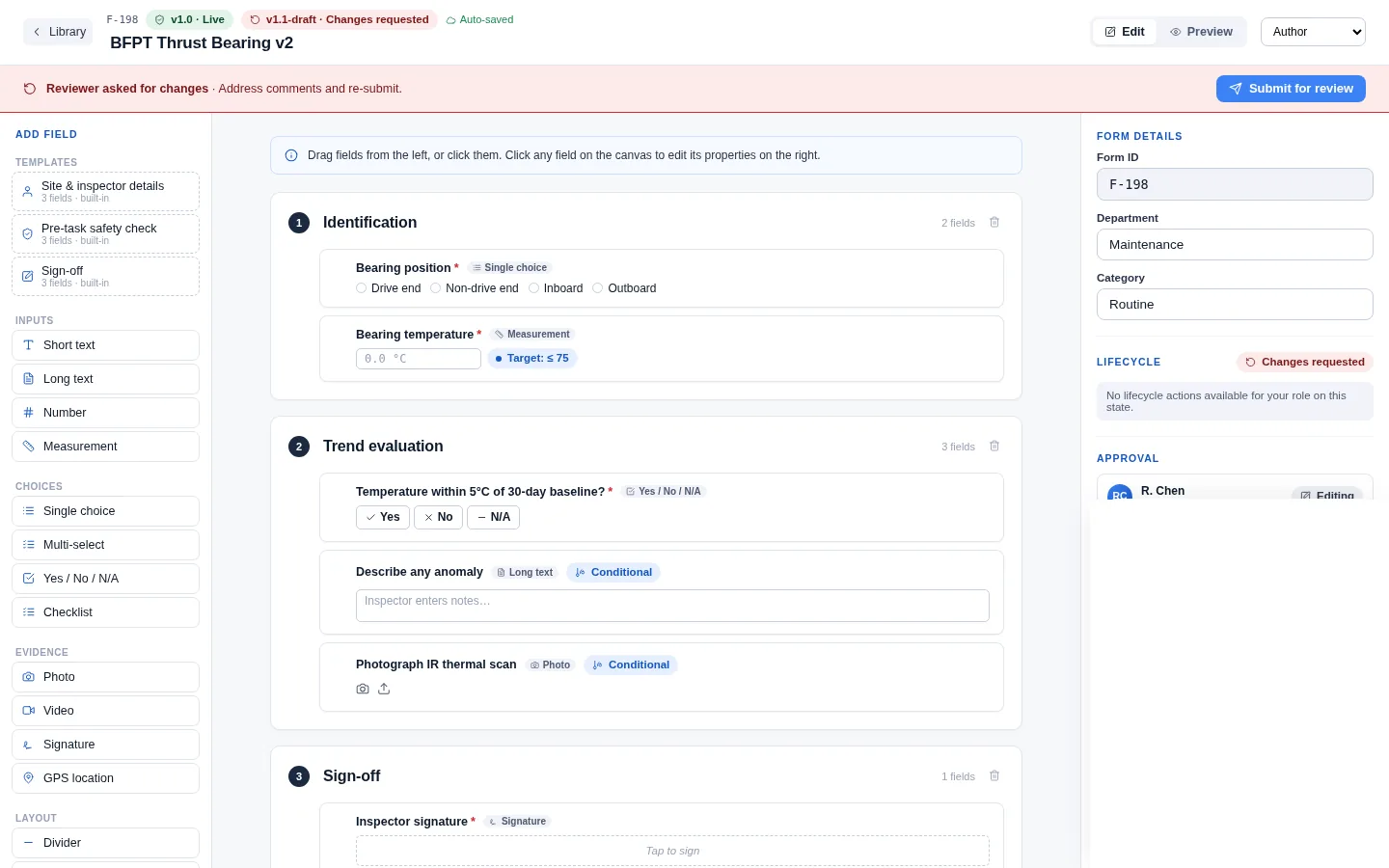This screenshot has width=1389, height=868.
Task: Click the upload icon under Photograph IR thermal scan
Action: point(384,690)
